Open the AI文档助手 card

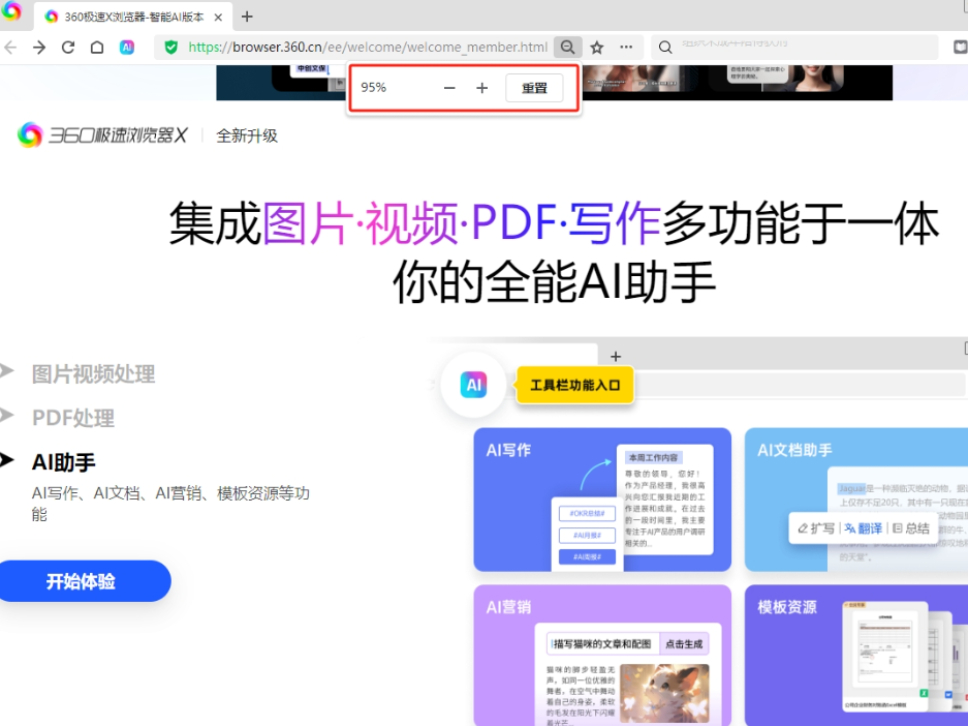856,499
